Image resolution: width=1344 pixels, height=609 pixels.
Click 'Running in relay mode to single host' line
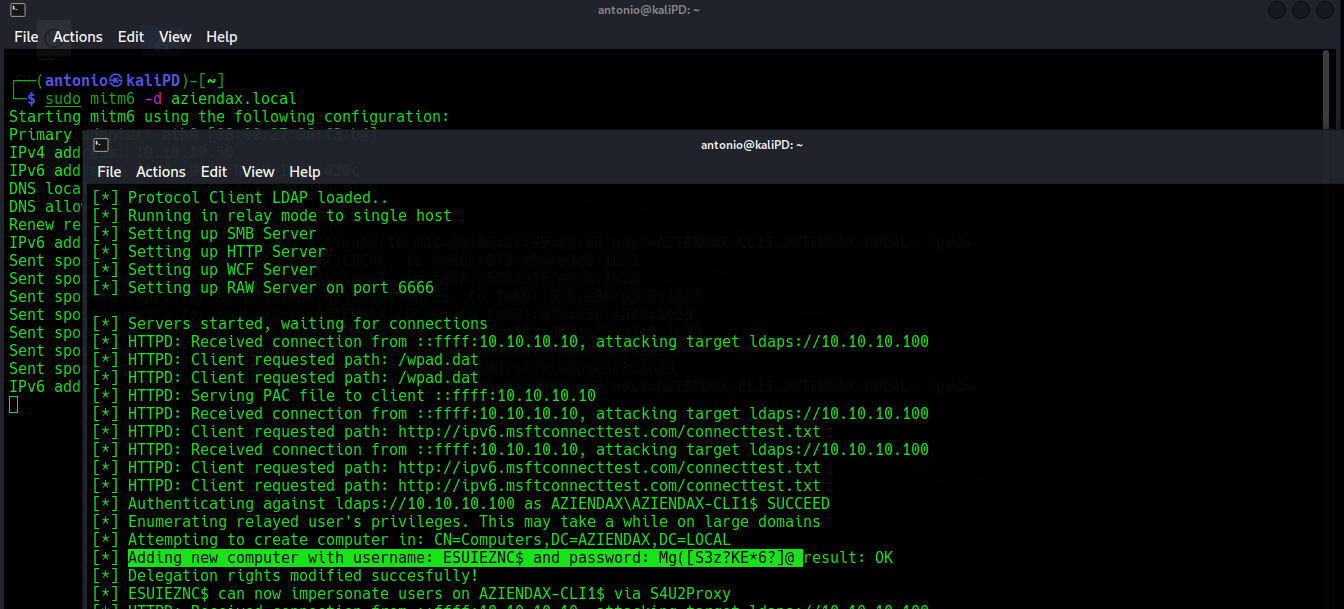point(272,216)
